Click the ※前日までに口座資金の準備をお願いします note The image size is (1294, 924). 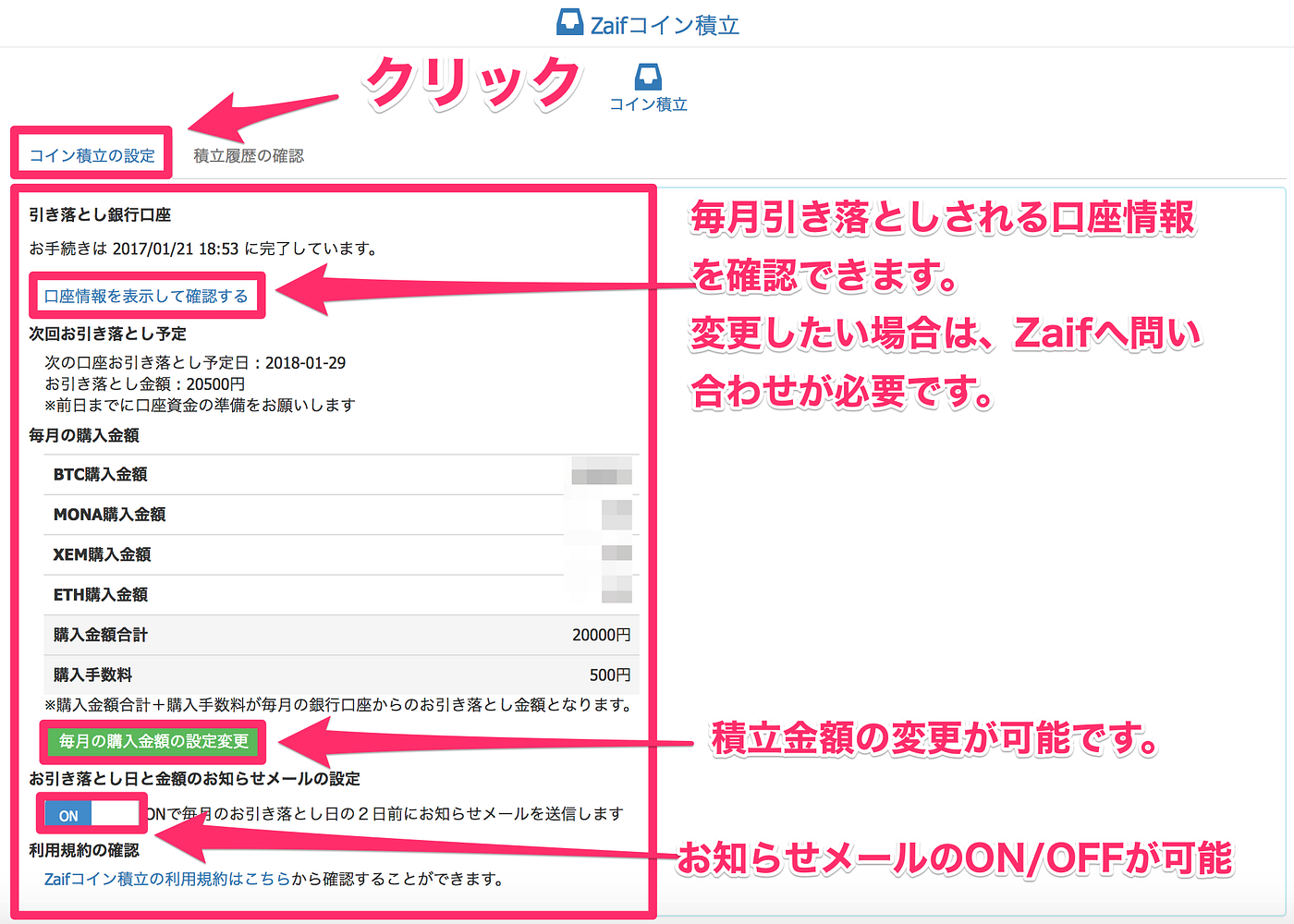coord(200,405)
